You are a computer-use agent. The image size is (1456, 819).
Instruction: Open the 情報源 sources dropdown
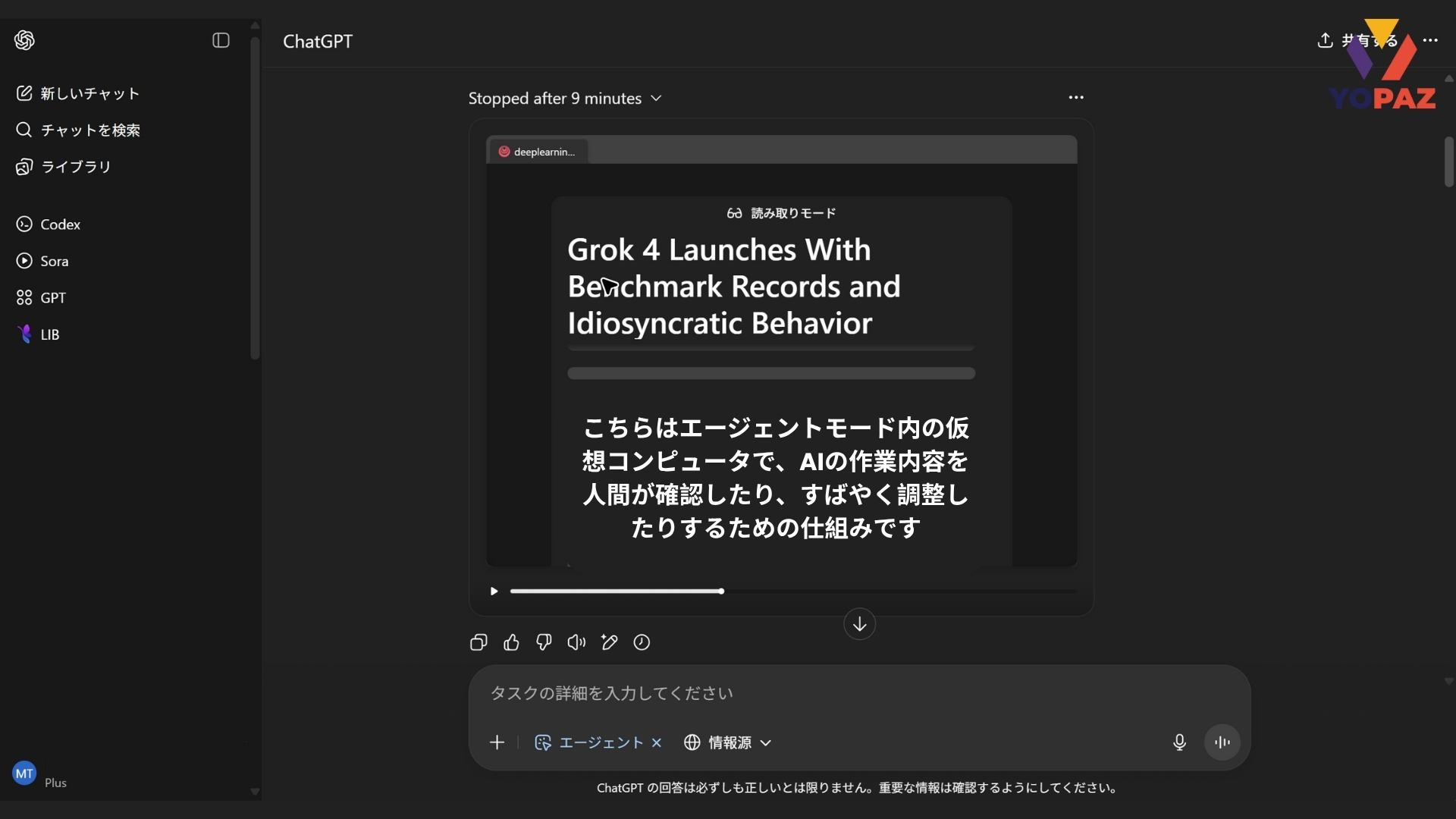coord(727,742)
